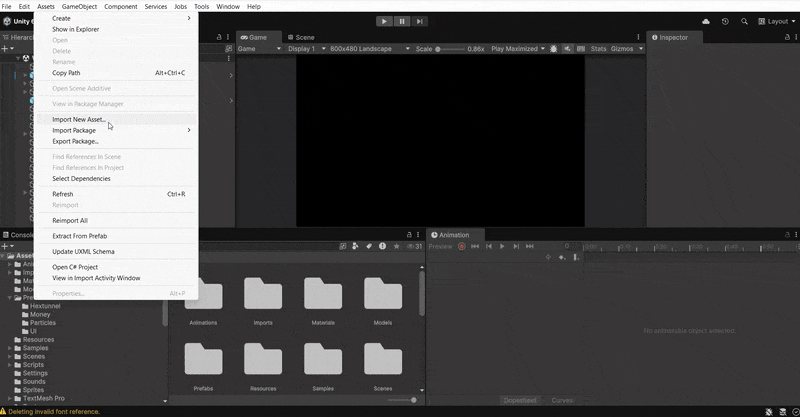
Task: Select Reimport All from Assets menu
Action: coord(116,220)
